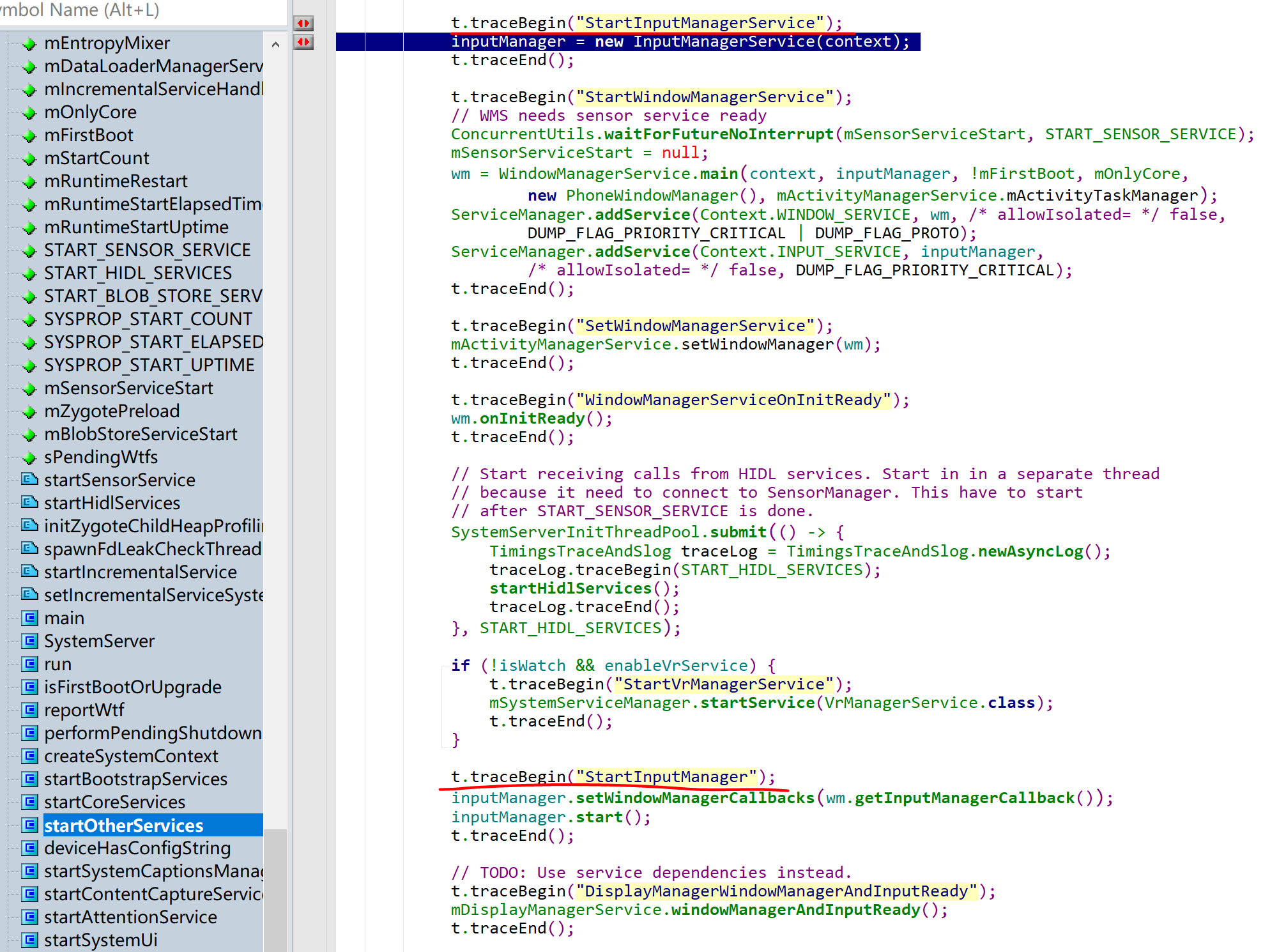This screenshot has height=952, width=1263.
Task: Select startOtherServices in symbol list
Action: 123,825
